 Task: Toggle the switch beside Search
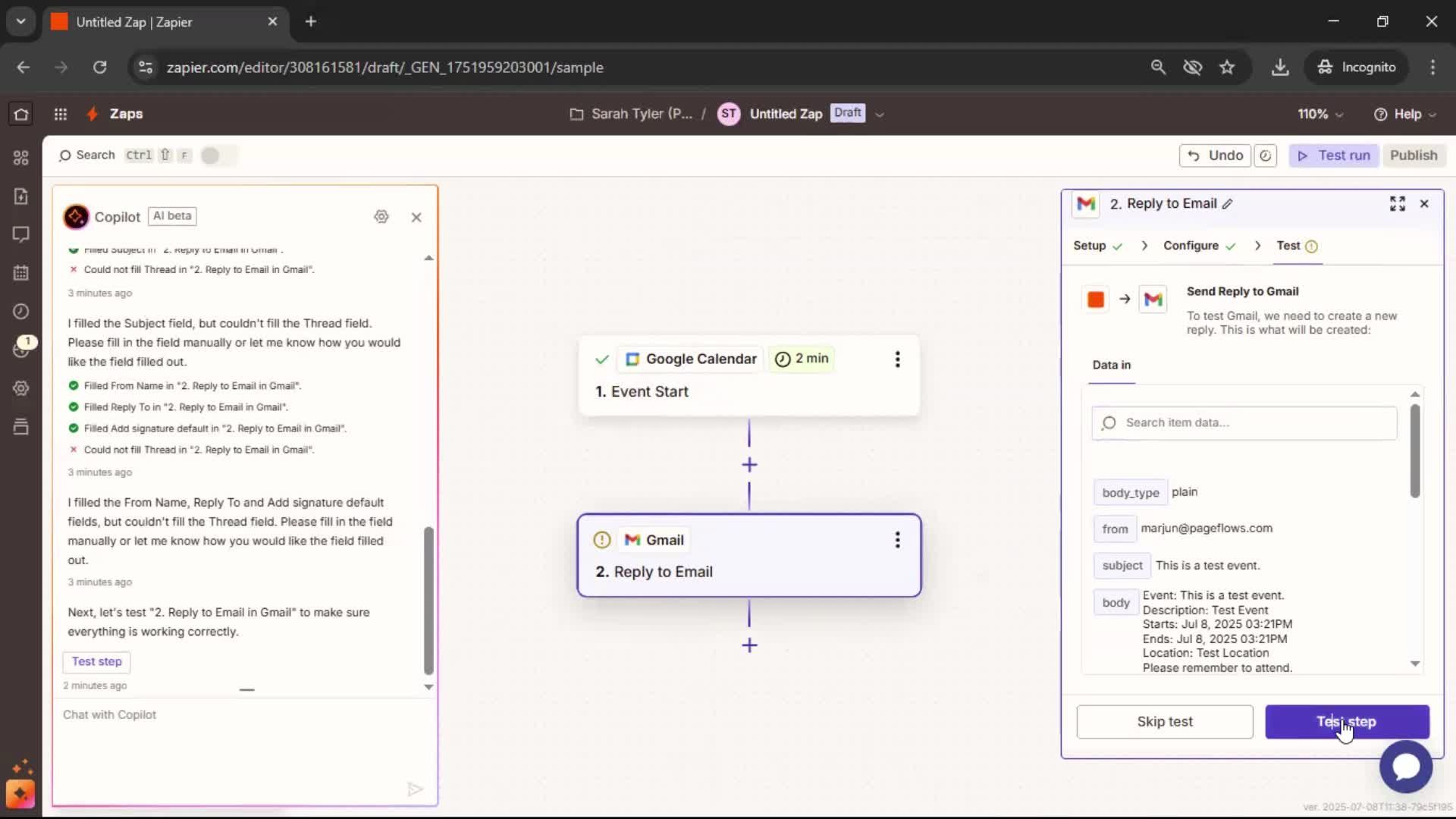click(x=218, y=155)
